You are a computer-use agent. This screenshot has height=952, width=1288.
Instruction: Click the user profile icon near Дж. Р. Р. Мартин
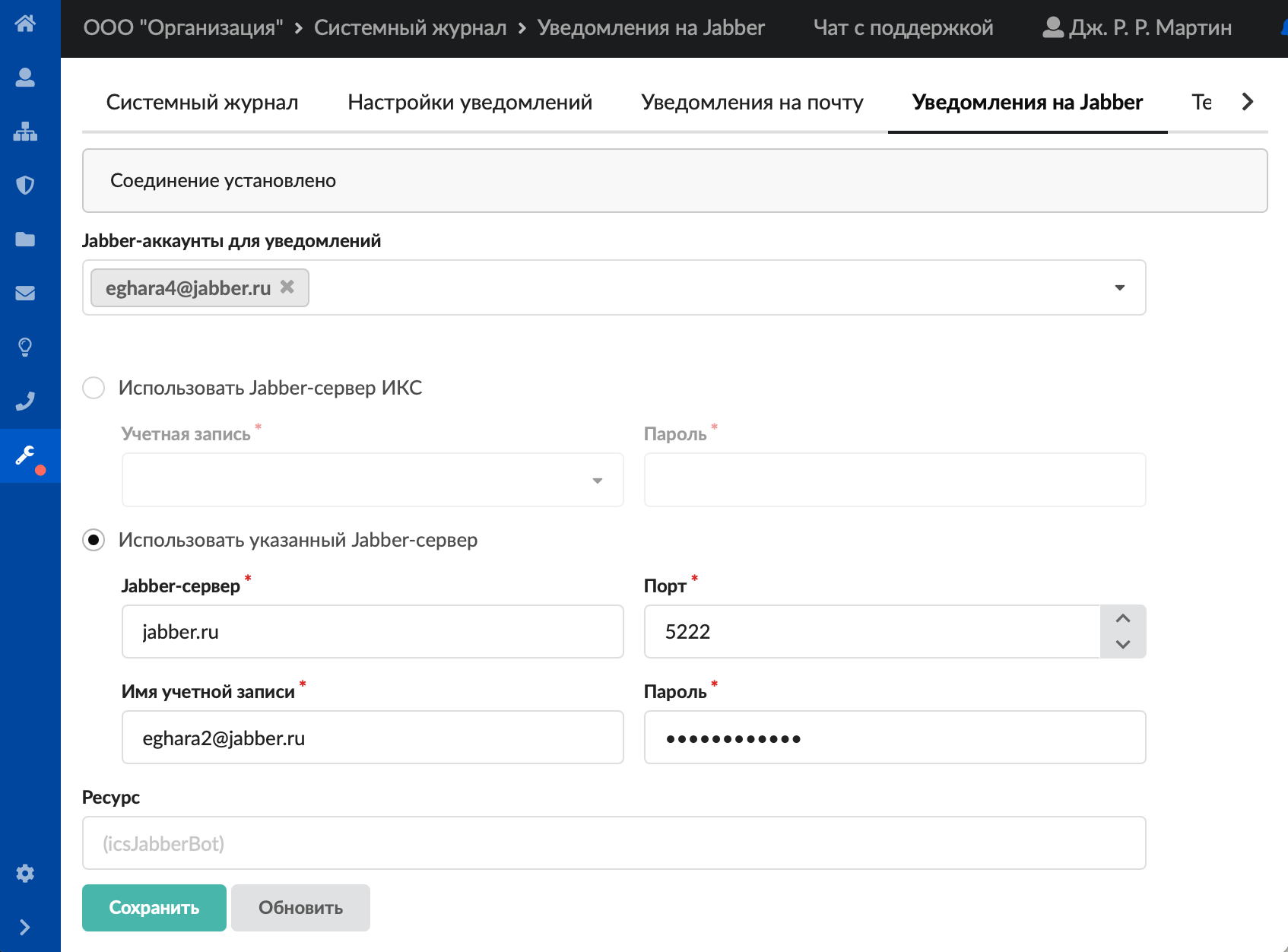[1053, 27]
